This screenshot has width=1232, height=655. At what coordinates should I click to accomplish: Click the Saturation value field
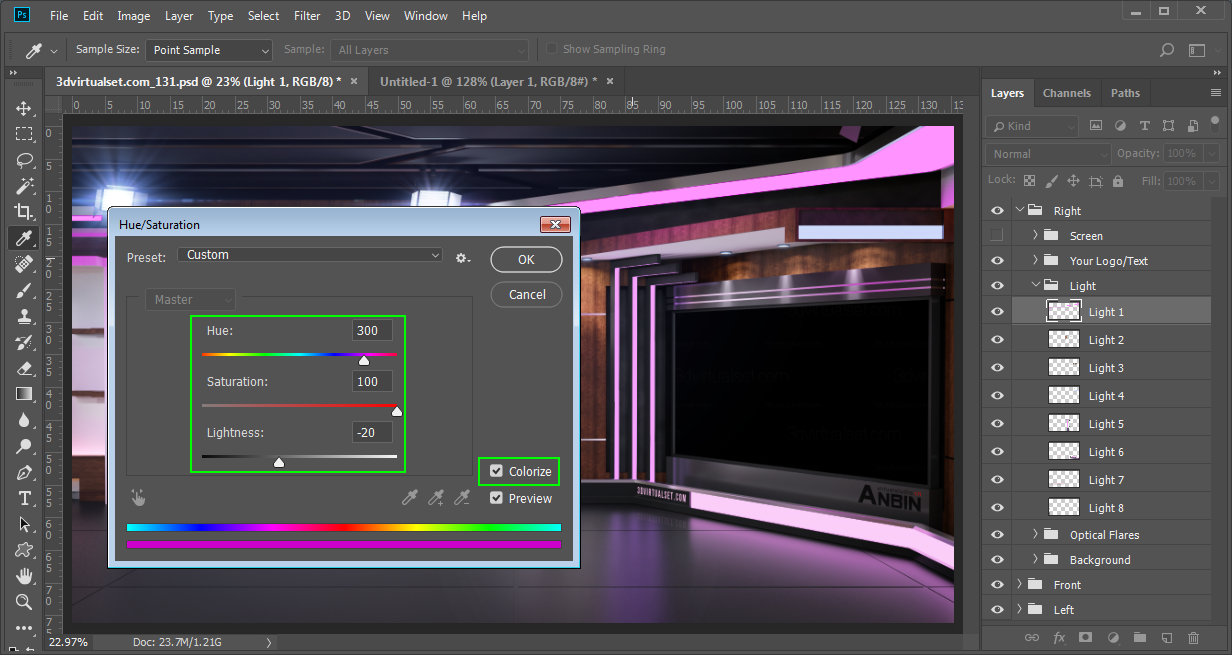[371, 381]
